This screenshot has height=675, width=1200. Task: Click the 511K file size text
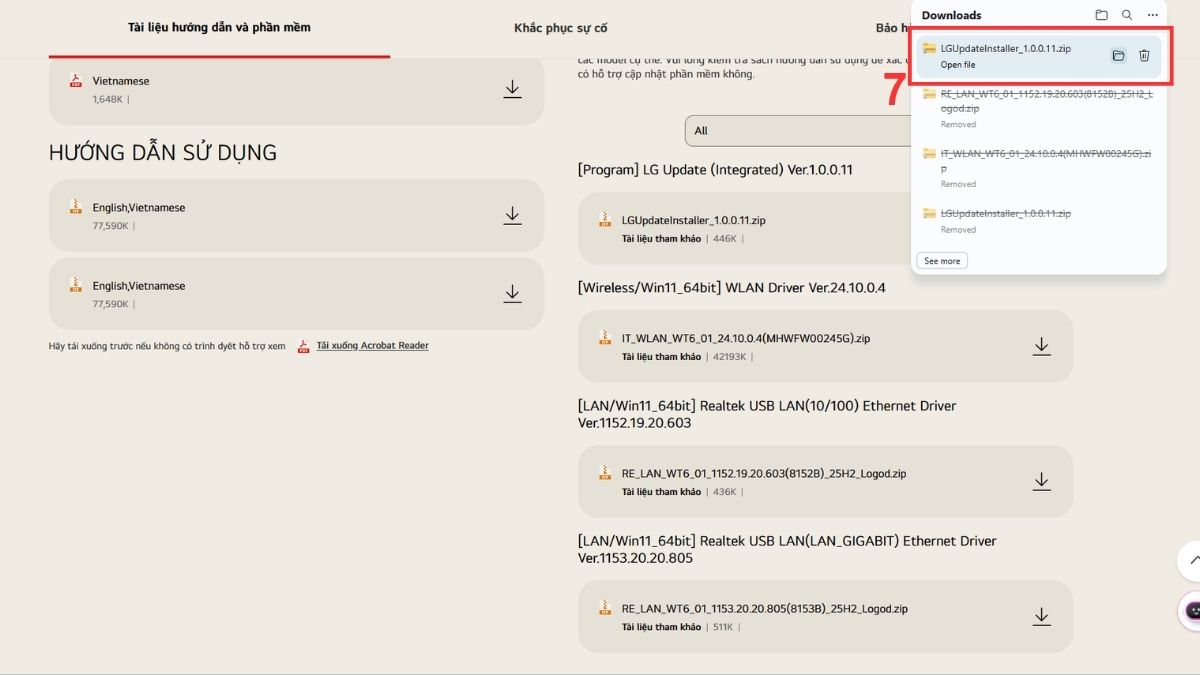coord(725,627)
